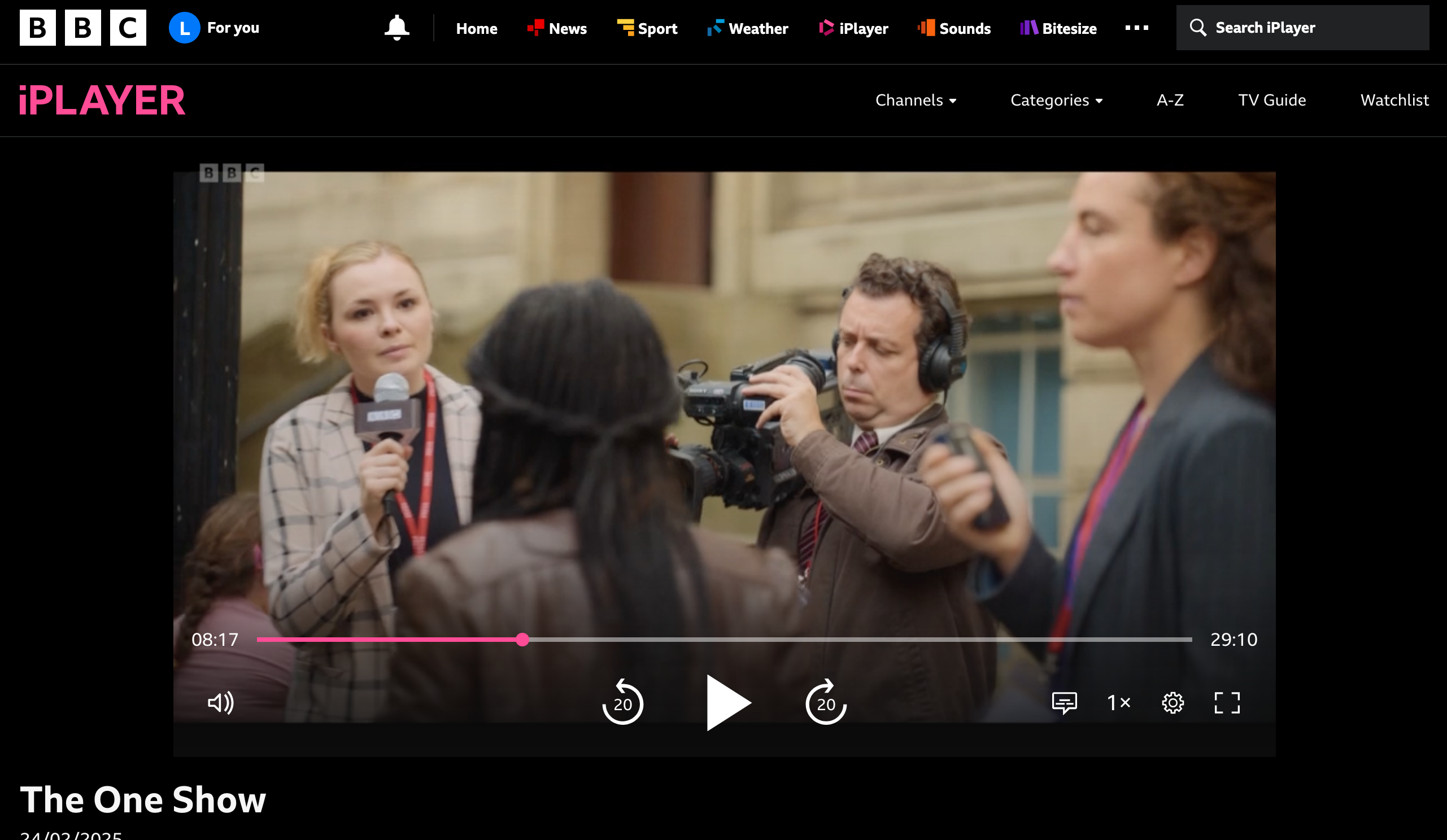The height and width of the screenshot is (840, 1447).
Task: Open the TV Guide
Action: tap(1272, 100)
